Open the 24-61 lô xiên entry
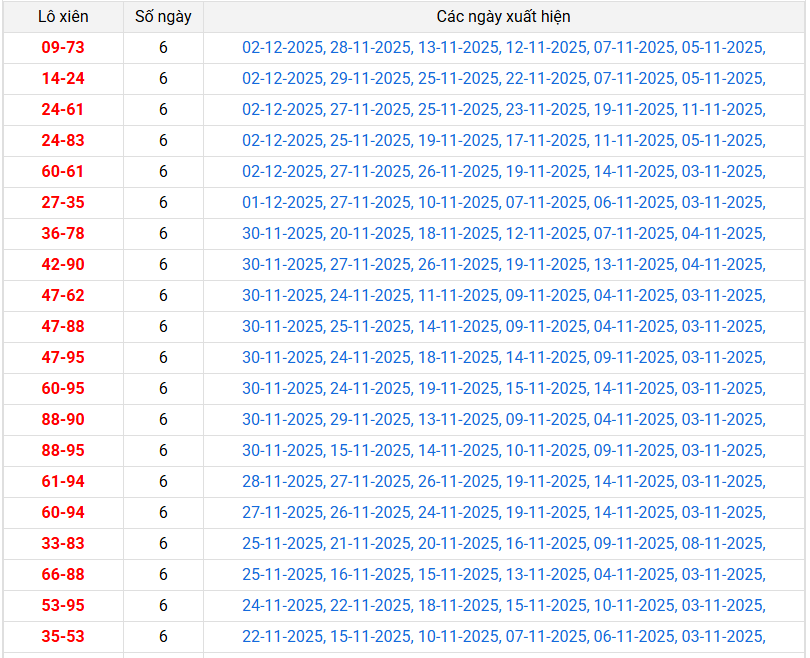 click(63, 109)
